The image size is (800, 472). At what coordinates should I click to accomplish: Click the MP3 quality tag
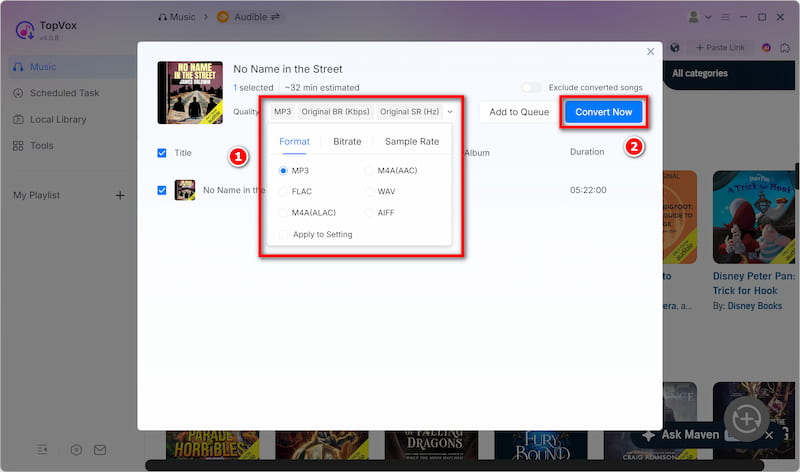tap(283, 112)
